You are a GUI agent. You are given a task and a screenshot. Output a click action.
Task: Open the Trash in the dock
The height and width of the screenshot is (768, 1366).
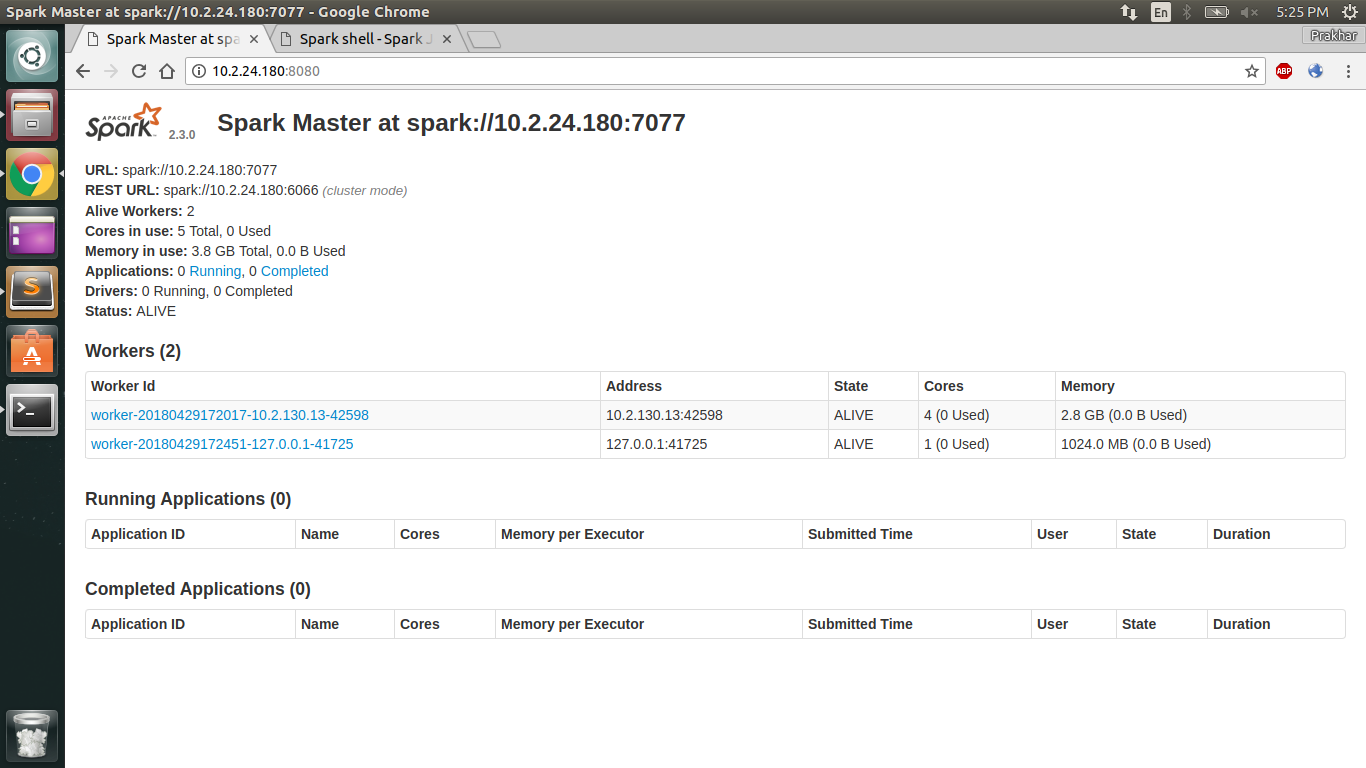tap(32, 736)
